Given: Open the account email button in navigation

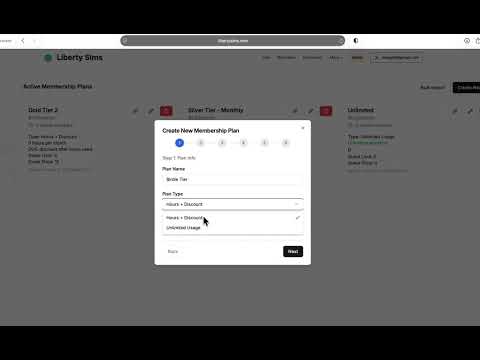Looking at the screenshot, I should click(x=396, y=58).
